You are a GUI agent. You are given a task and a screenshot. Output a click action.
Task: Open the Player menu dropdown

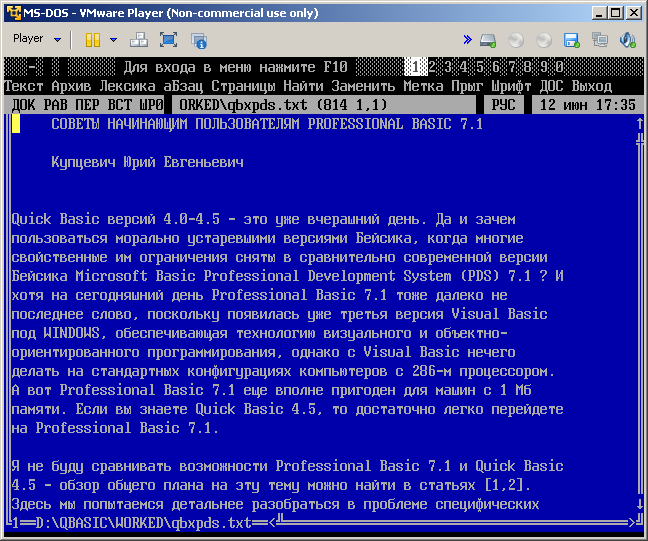(37, 39)
